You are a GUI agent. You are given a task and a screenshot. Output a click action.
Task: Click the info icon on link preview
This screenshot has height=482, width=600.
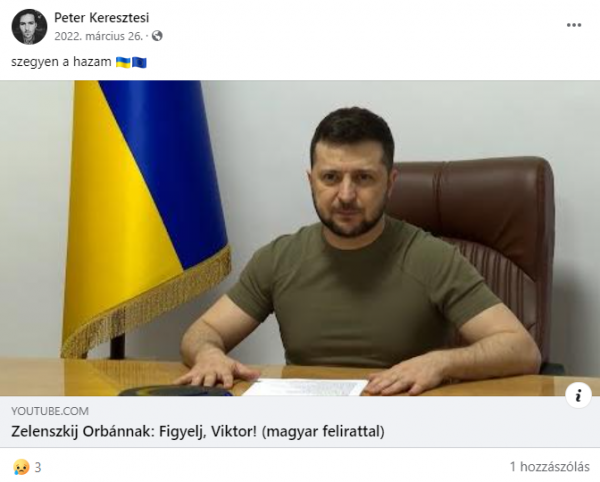(x=578, y=395)
